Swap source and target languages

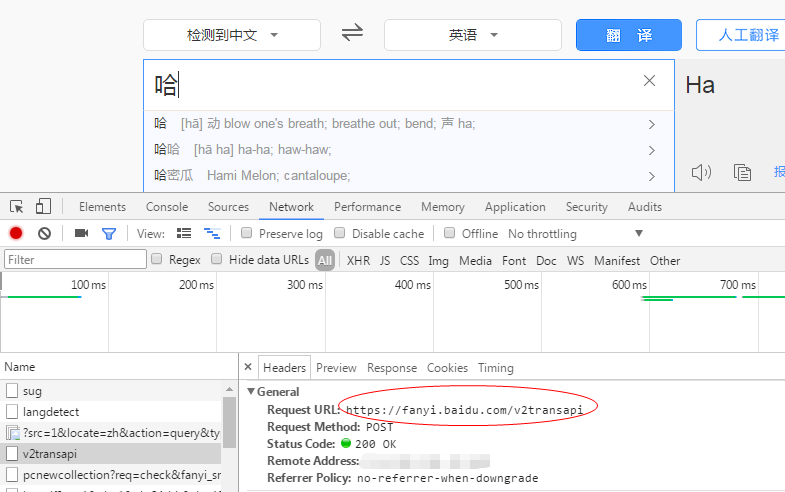pyautogui.click(x=352, y=34)
